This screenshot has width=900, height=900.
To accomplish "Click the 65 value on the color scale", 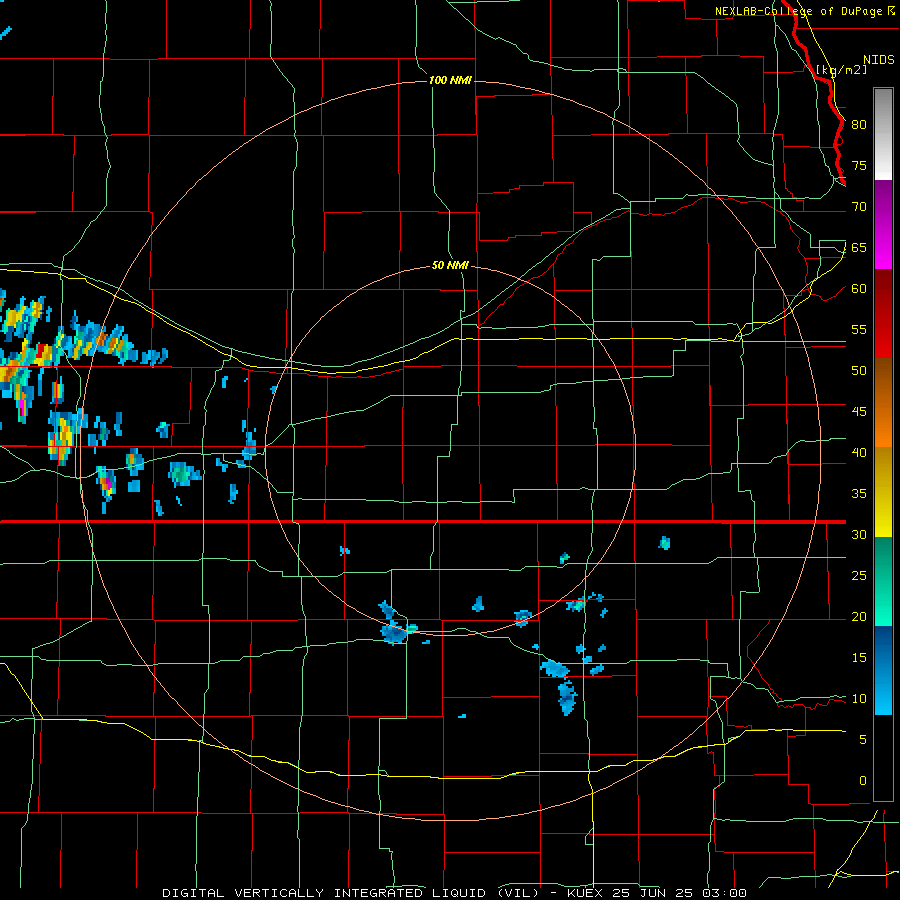I will [x=859, y=247].
